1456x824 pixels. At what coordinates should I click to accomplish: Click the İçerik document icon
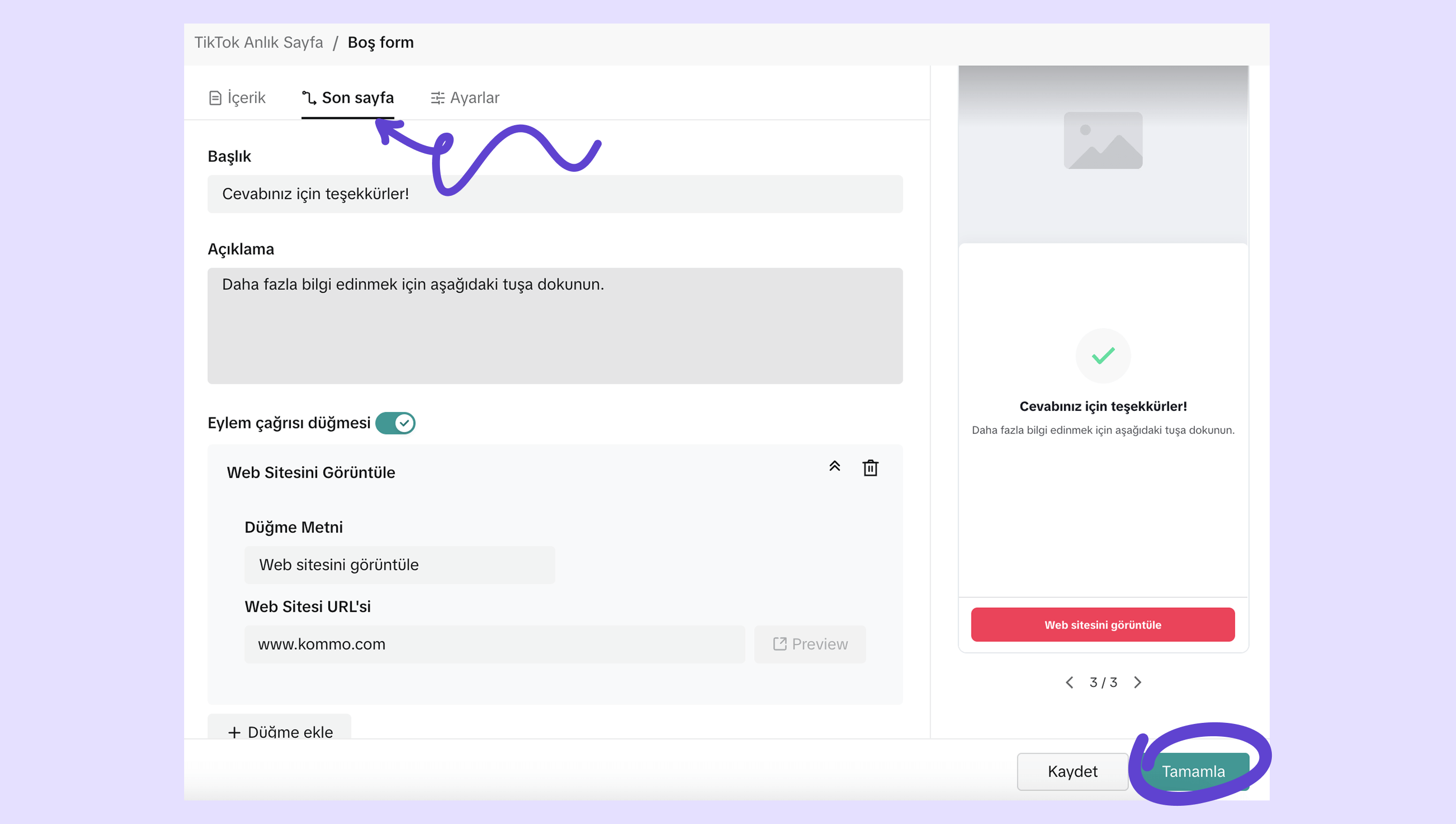point(215,98)
